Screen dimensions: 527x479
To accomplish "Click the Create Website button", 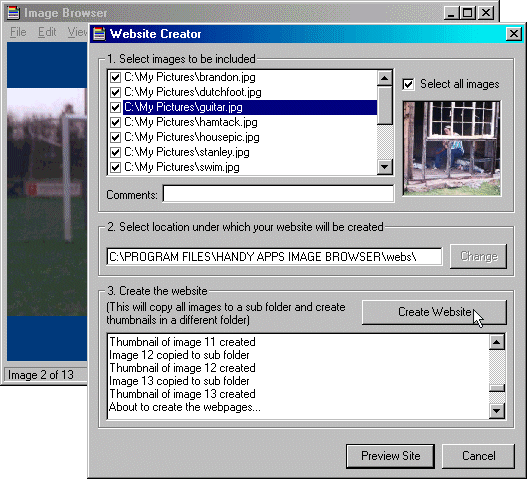I will (x=434, y=312).
